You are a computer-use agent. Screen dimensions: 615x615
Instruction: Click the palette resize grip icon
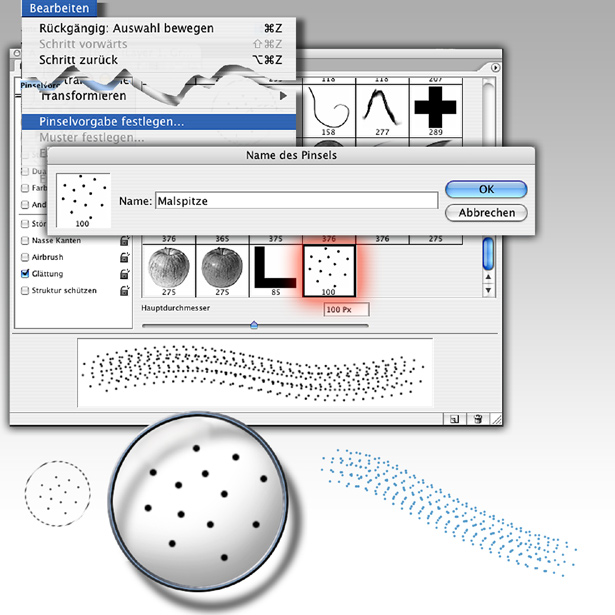[497, 420]
